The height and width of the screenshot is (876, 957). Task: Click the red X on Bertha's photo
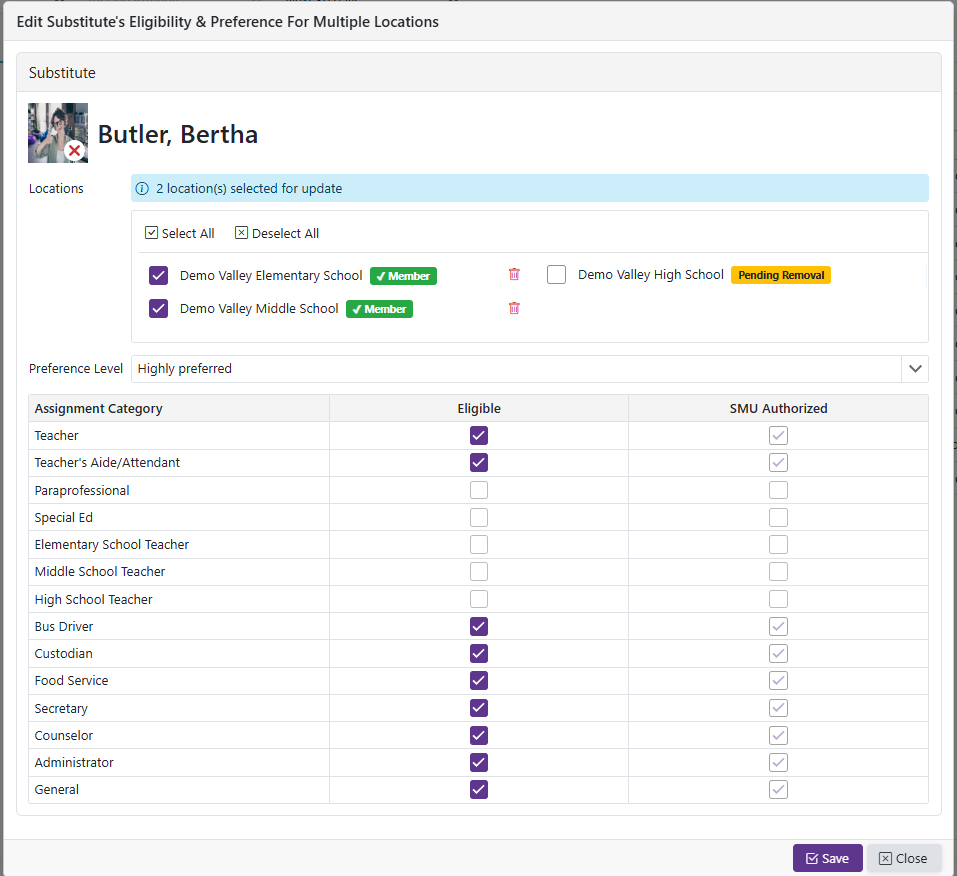coord(74,151)
